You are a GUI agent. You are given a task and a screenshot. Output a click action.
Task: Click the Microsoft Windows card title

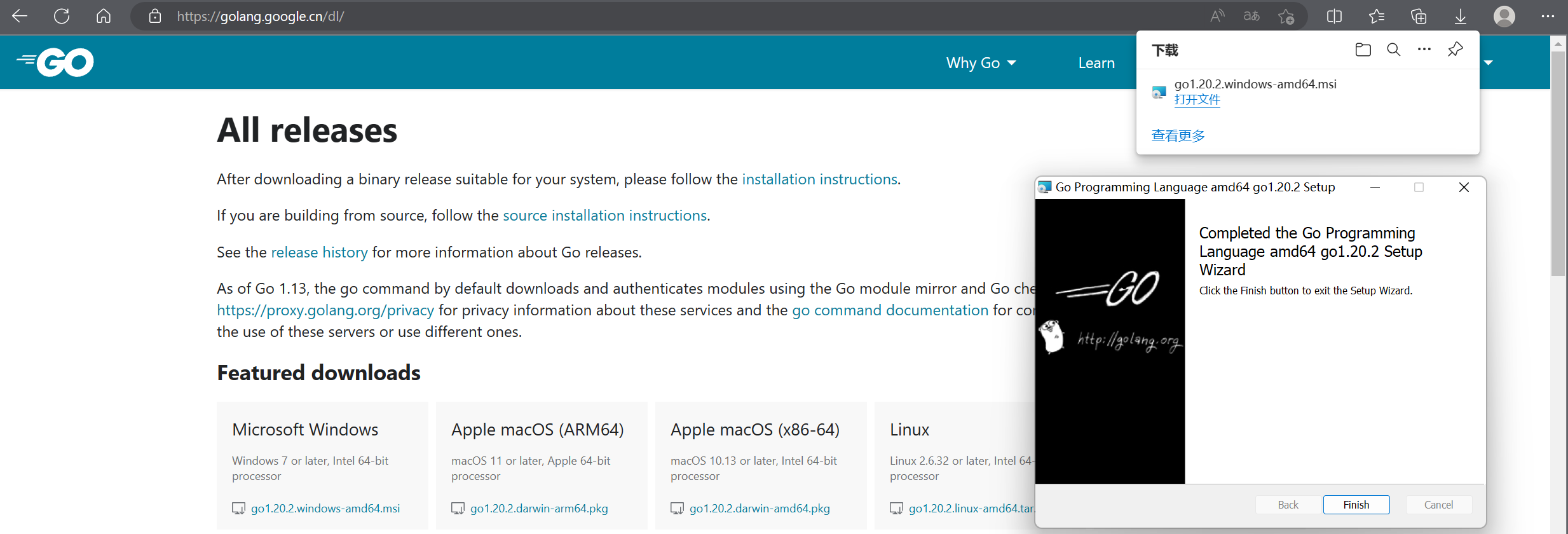pos(305,430)
